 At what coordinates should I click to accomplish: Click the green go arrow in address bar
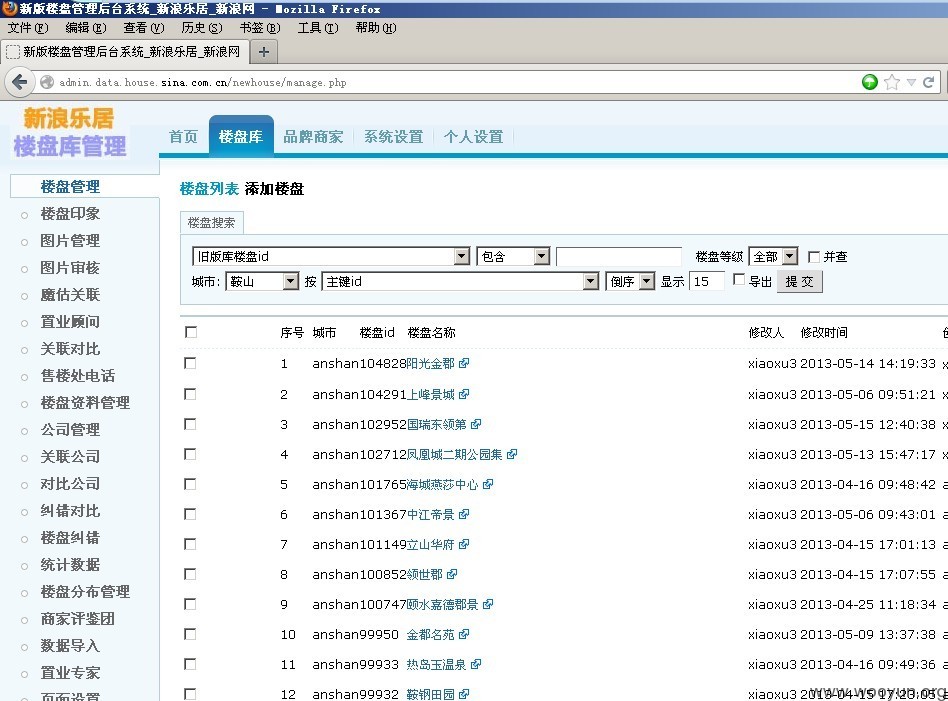tap(869, 82)
